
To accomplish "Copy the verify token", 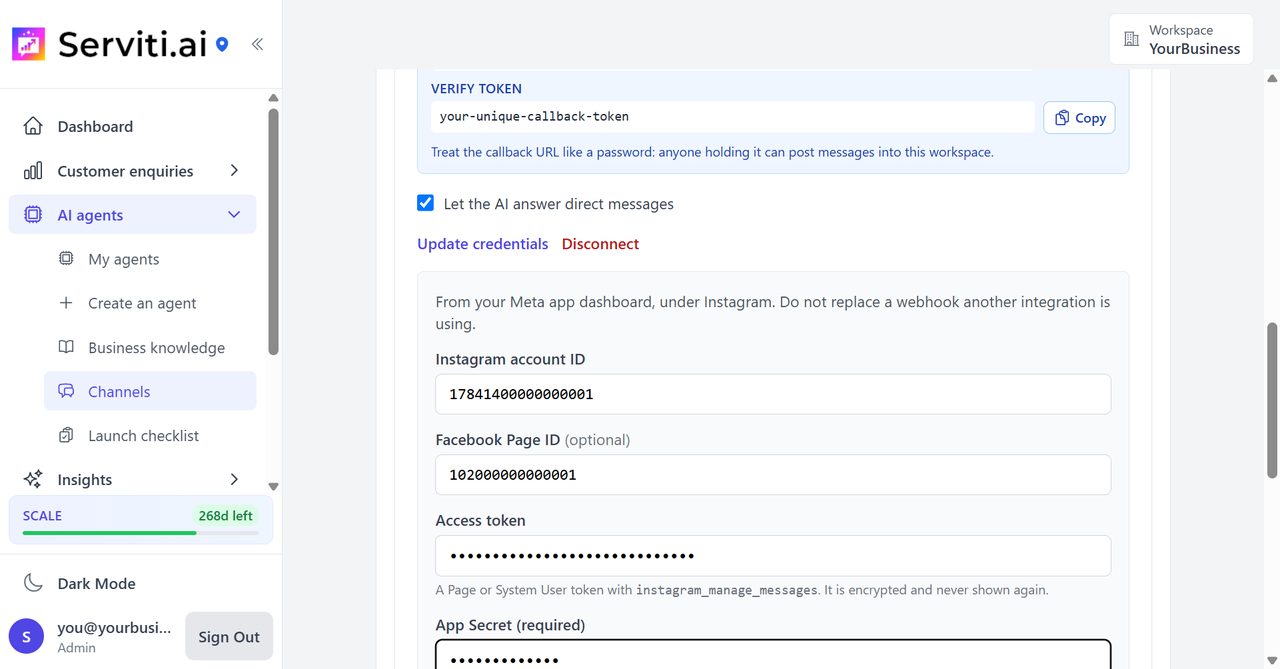I will [x=1079, y=117].
